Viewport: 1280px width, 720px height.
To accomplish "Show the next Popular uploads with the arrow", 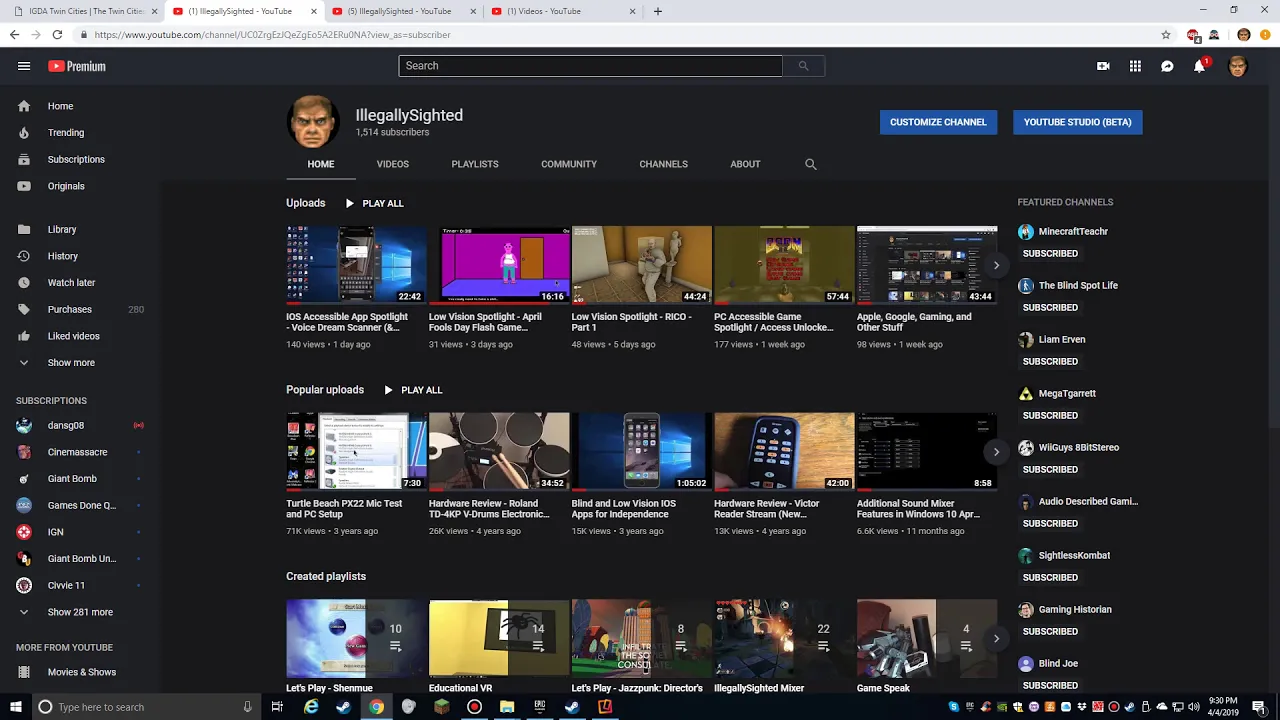I will pos(996,452).
